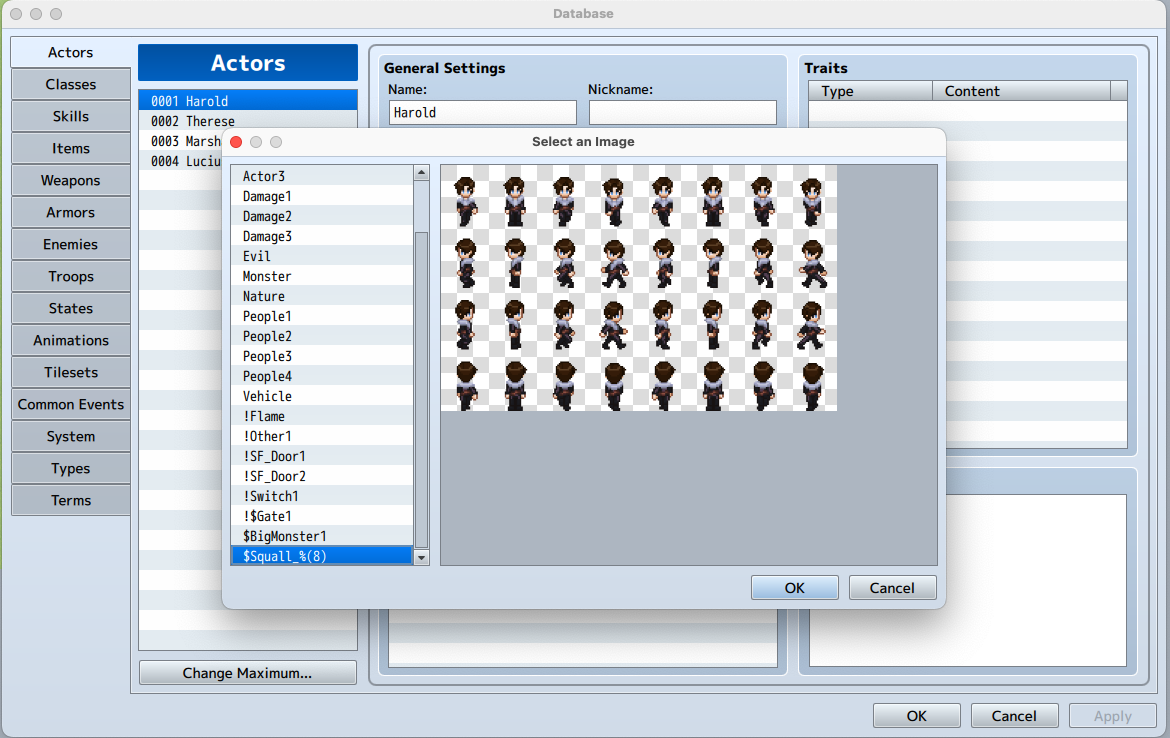The height and width of the screenshot is (738, 1170).
Task: Select the !Other1 image file
Action: coord(322,437)
